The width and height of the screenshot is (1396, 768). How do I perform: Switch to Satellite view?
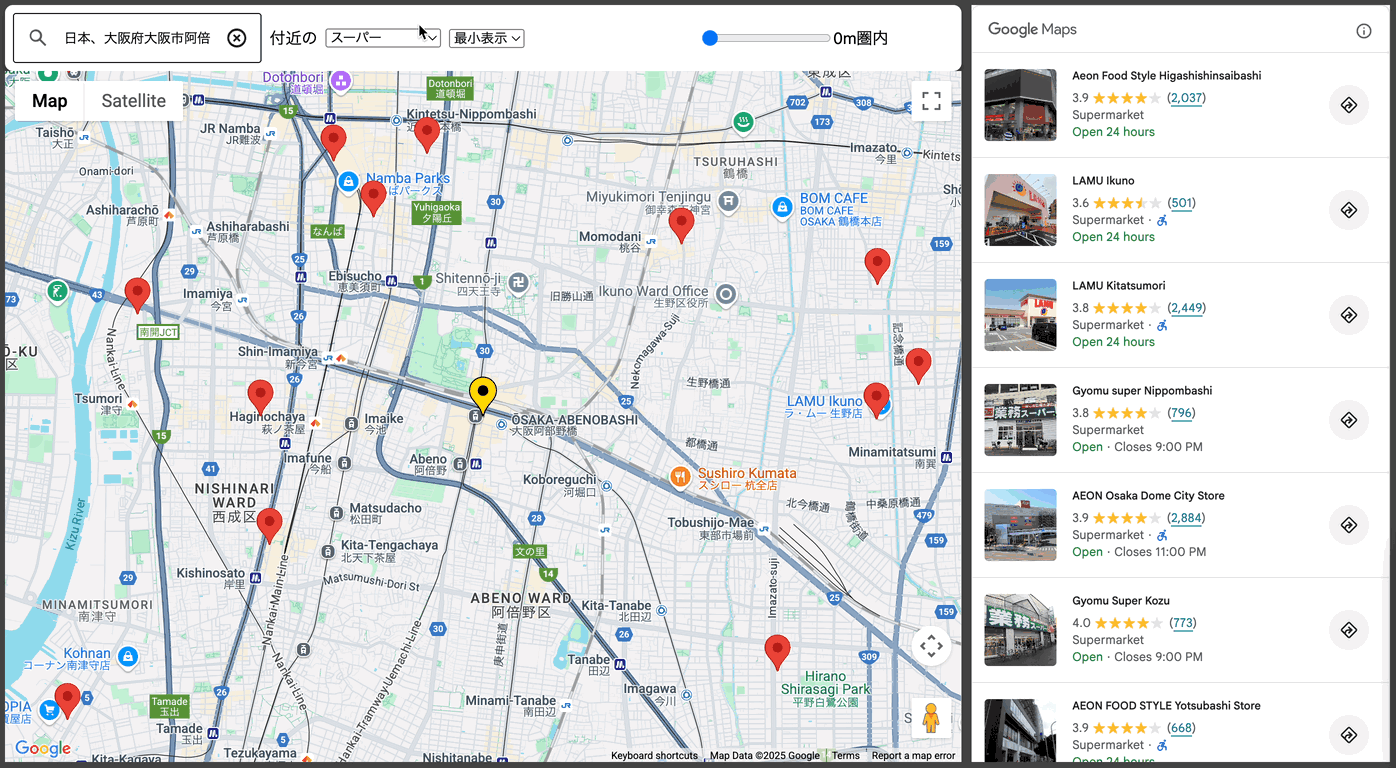(x=134, y=101)
